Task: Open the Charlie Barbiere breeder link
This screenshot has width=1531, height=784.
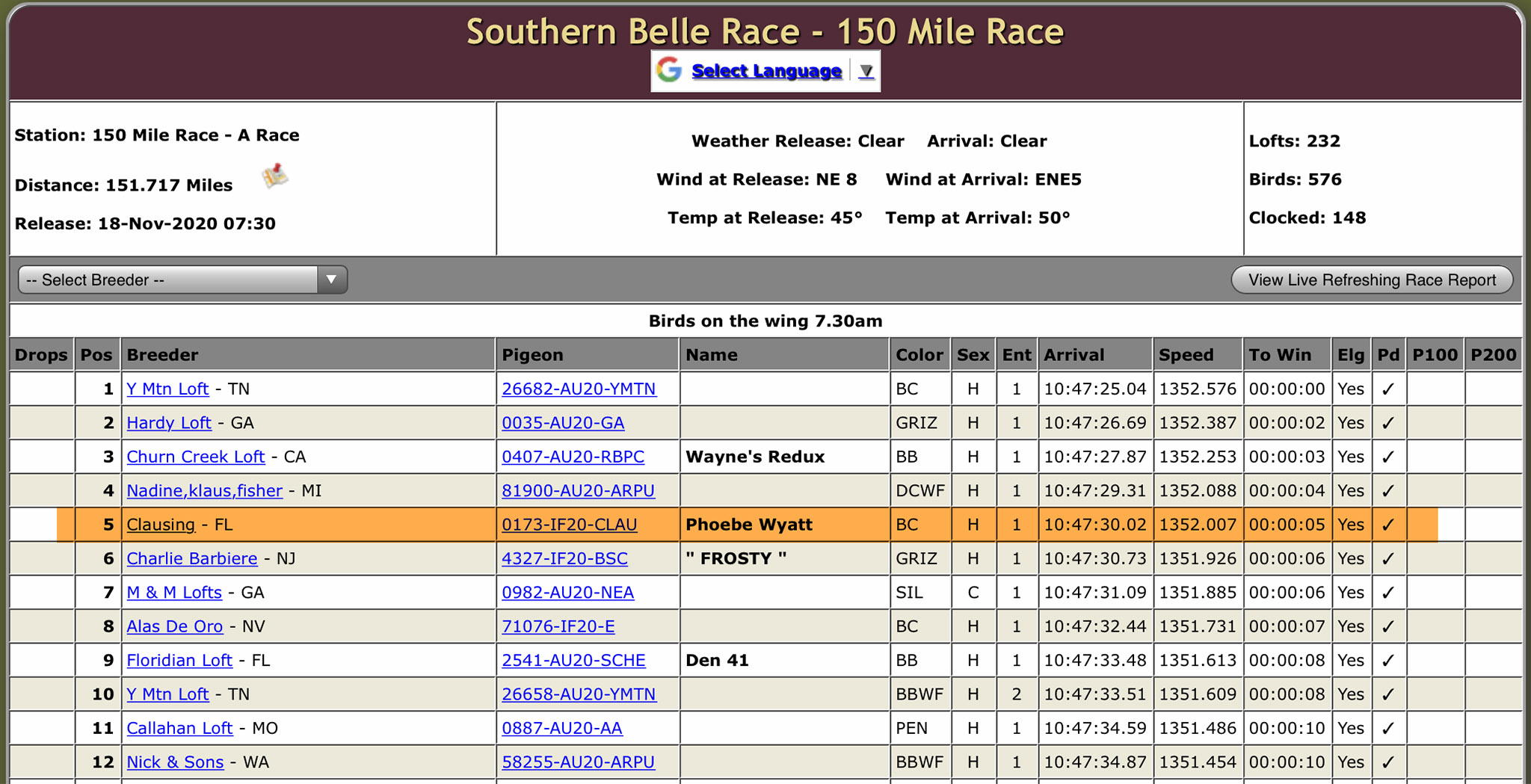Action: click(192, 558)
